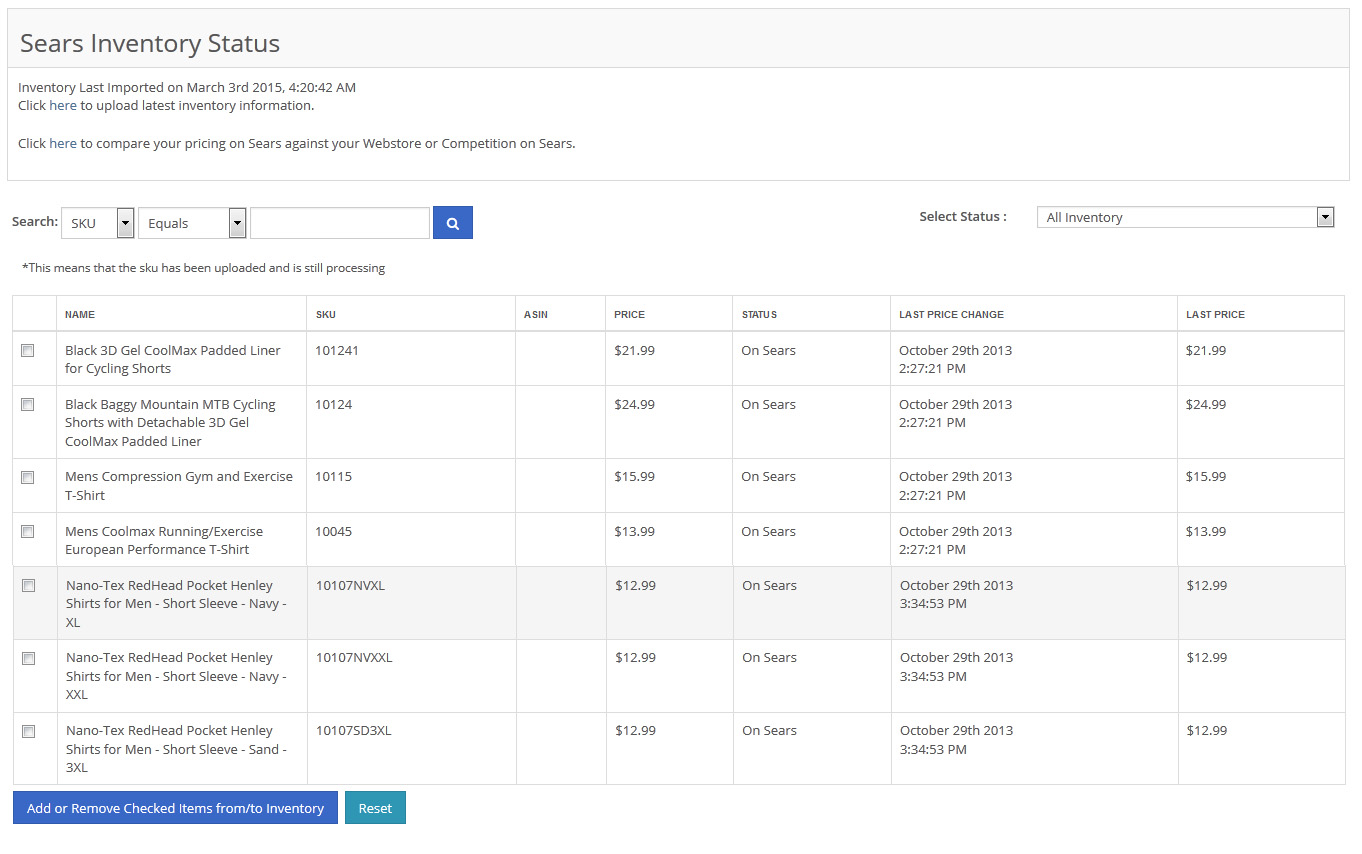The width and height of the screenshot is (1362, 854).
Task: Open the All Inventory status dropdown
Action: (x=1186, y=217)
